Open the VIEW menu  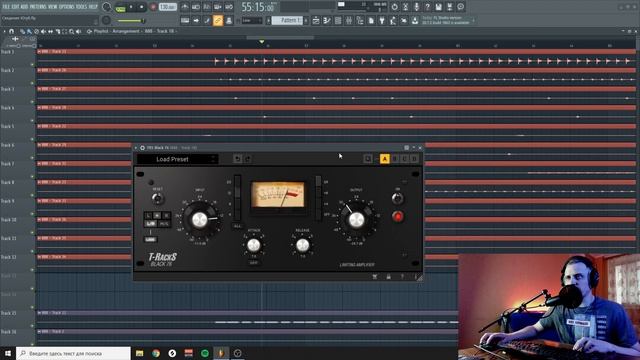coord(53,7)
